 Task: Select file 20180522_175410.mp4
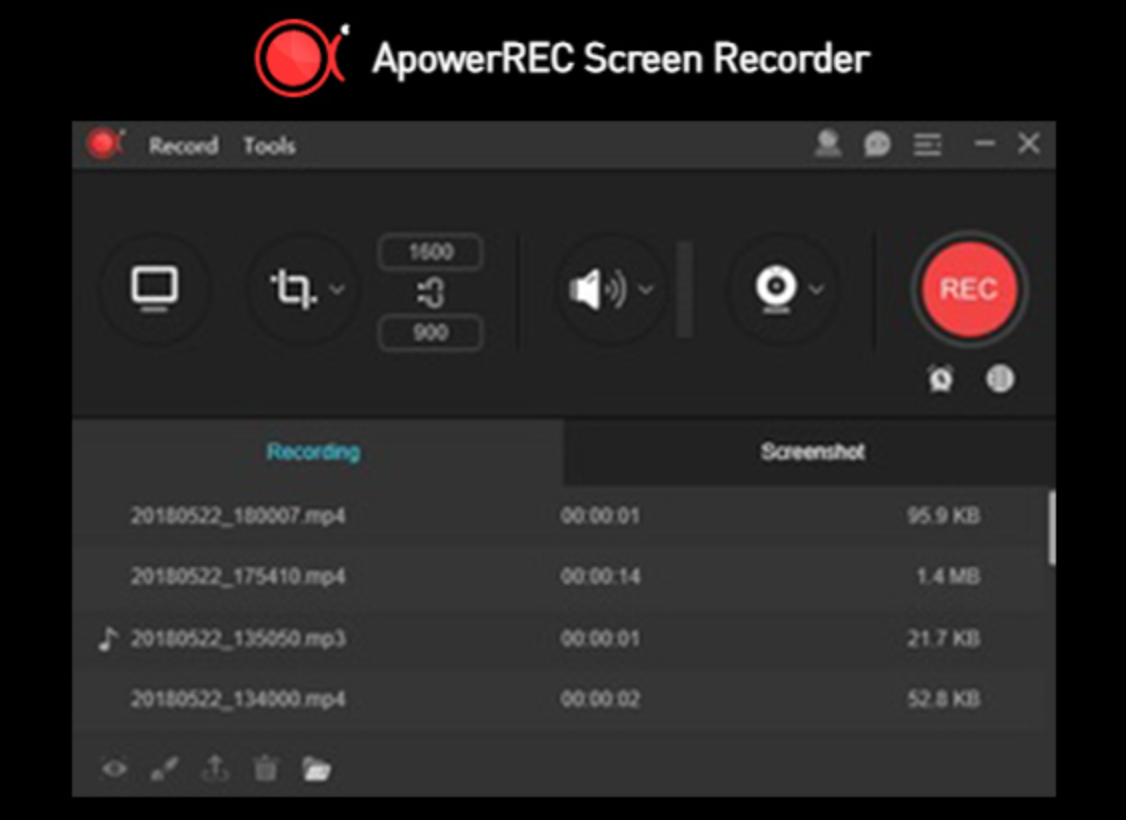point(559,576)
